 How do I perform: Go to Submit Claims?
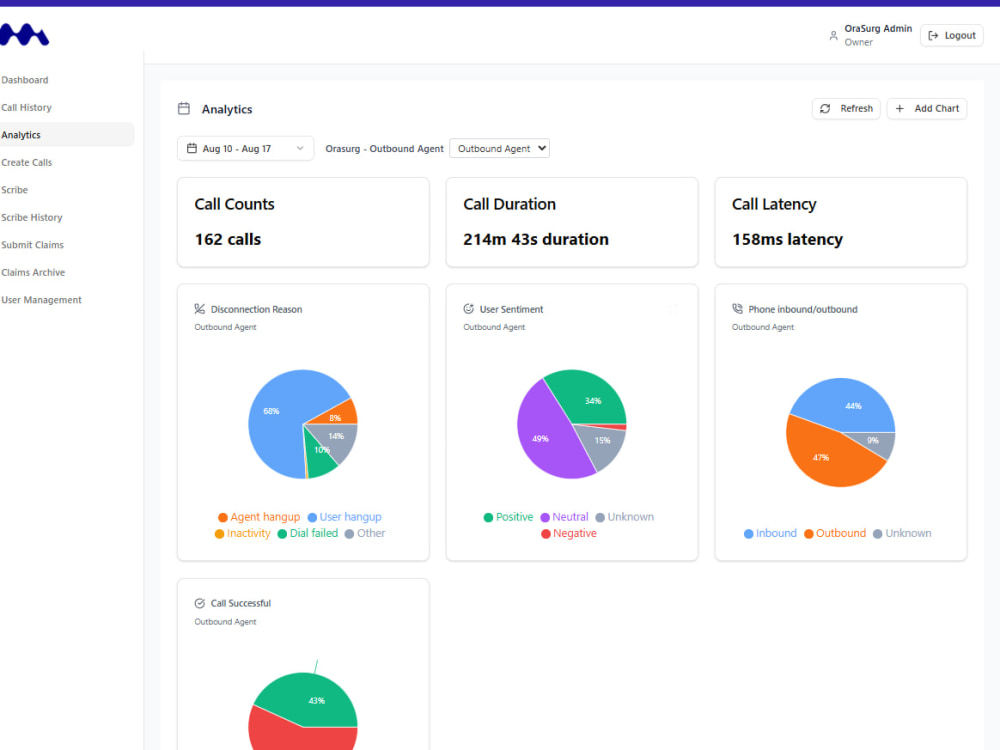[x=33, y=244]
